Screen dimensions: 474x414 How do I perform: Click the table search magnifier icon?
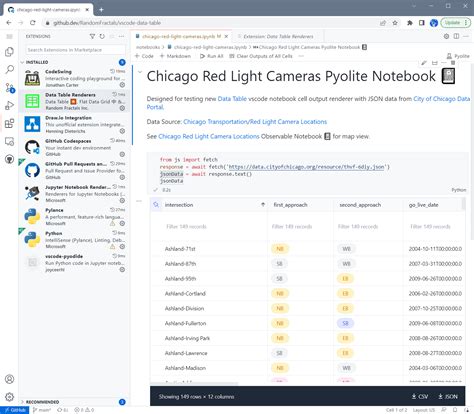pos(156,205)
